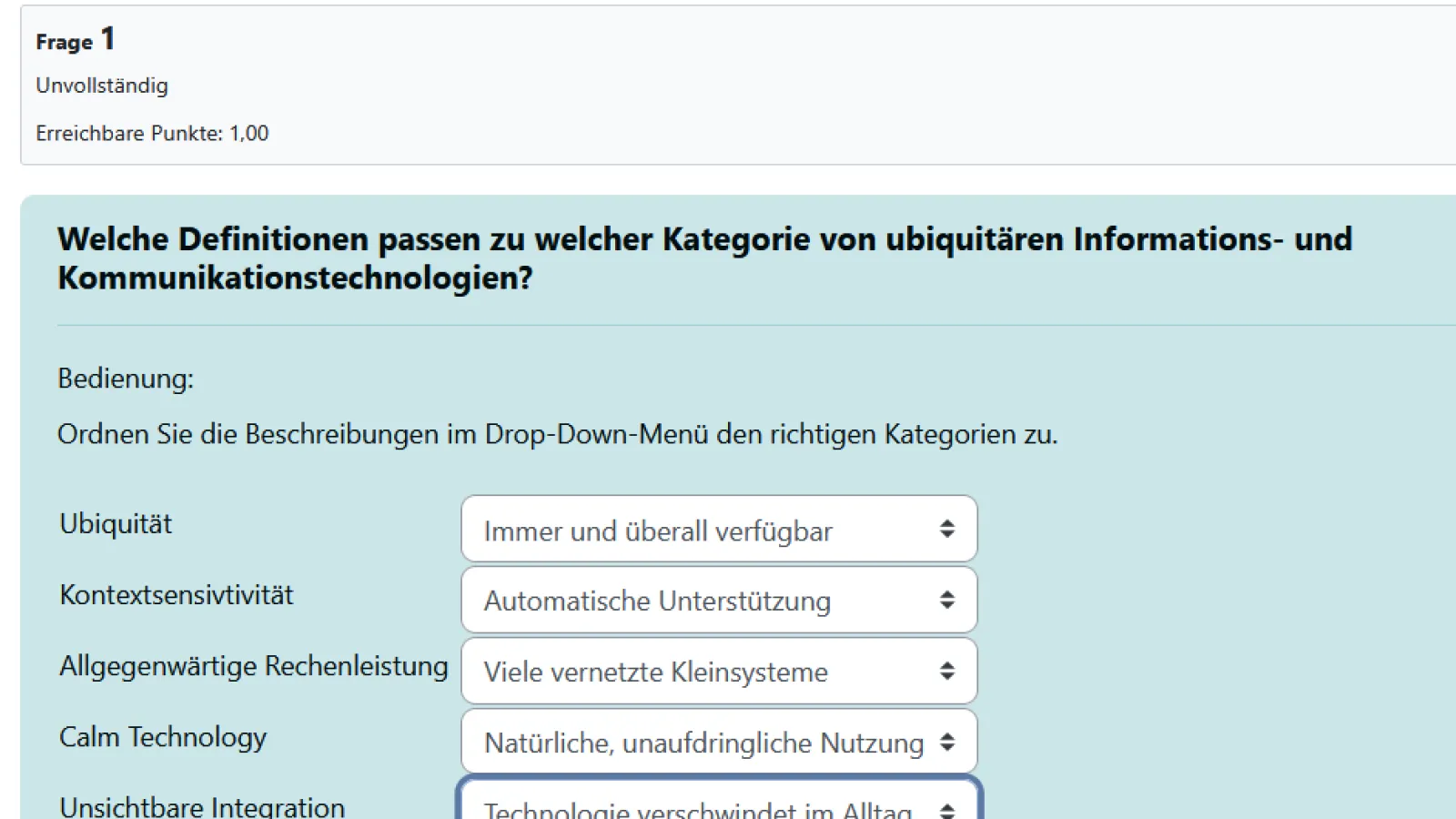Open the Unsichtbare Integration dropdown
Image resolution: width=1456 pixels, height=819 pixels.
coord(719,806)
